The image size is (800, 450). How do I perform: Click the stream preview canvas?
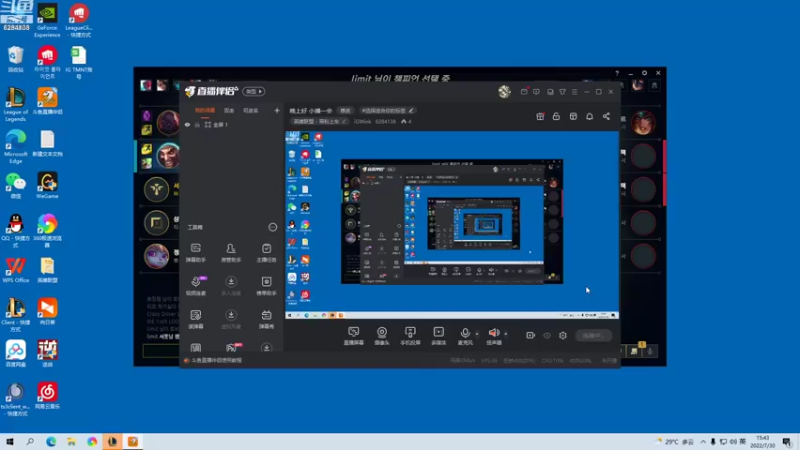tap(452, 225)
